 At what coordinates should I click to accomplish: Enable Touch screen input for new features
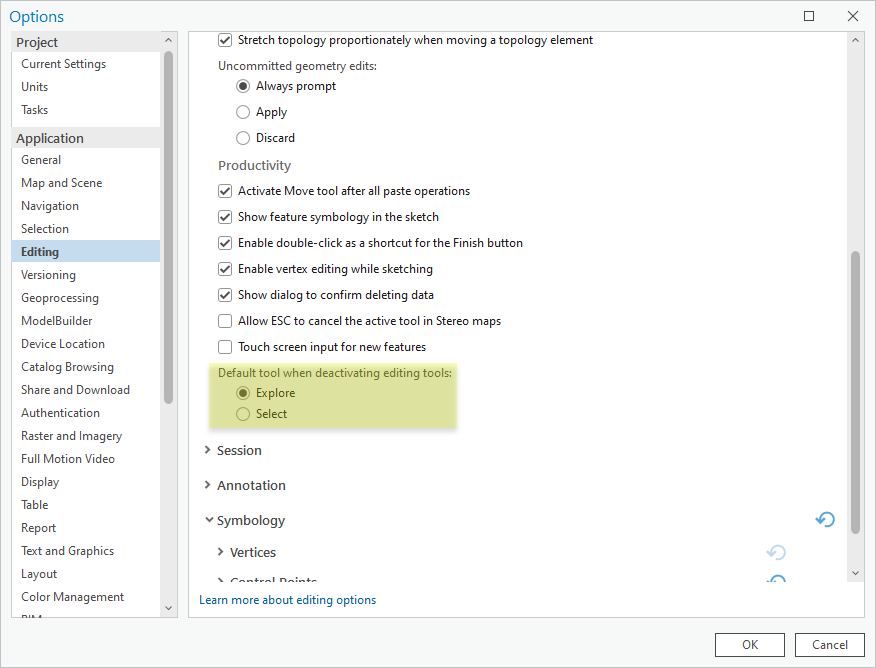pos(225,347)
